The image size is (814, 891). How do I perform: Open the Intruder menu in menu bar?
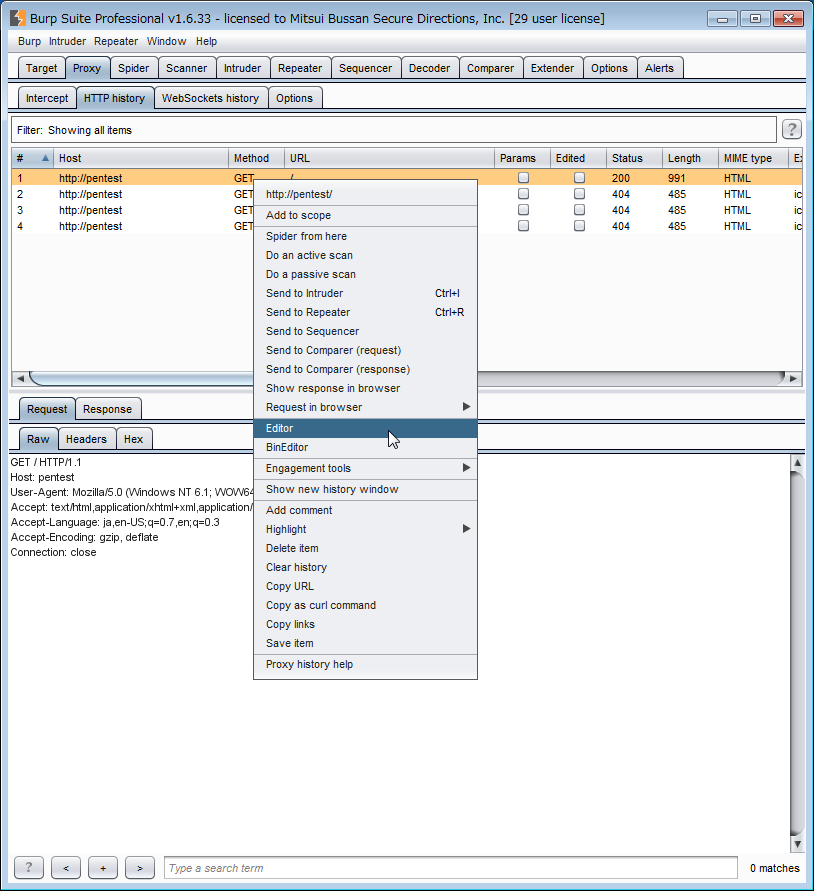tap(68, 41)
